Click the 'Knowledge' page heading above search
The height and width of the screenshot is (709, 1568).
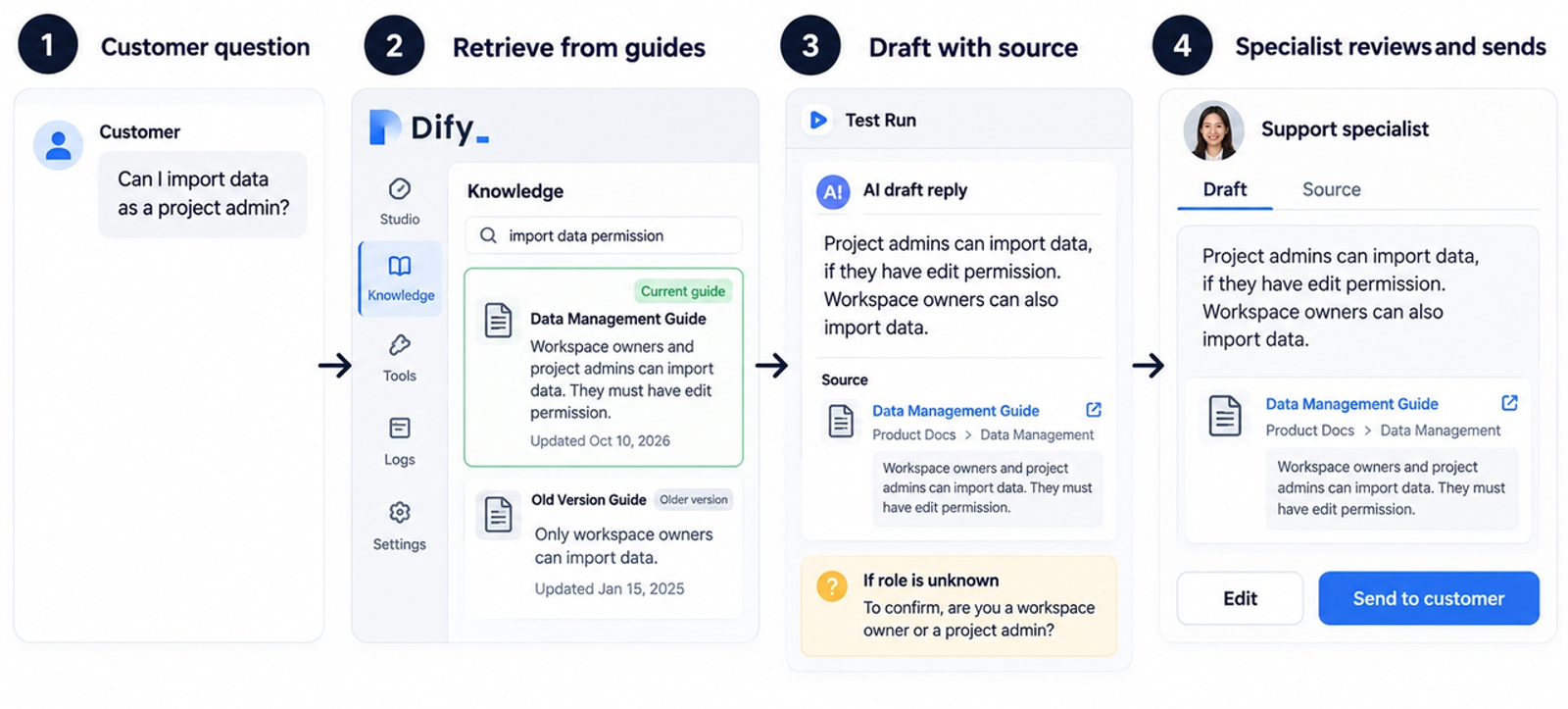pyautogui.click(x=515, y=191)
